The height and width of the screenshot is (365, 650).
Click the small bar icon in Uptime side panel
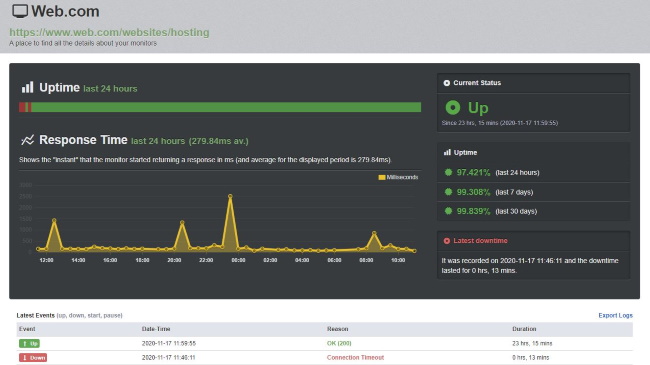coord(447,152)
